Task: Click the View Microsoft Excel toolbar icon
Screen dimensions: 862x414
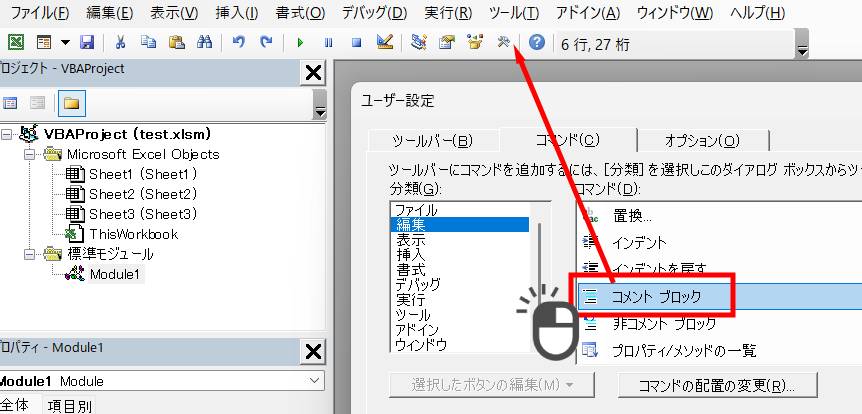Action: [x=16, y=42]
